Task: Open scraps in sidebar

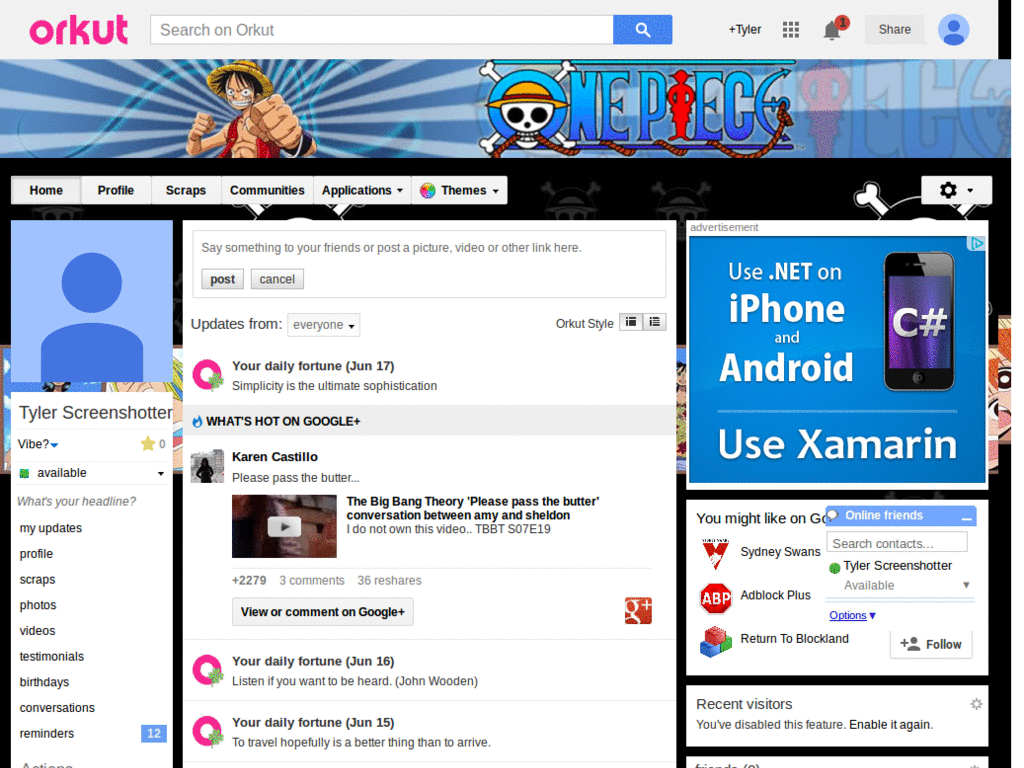Action: 37,580
